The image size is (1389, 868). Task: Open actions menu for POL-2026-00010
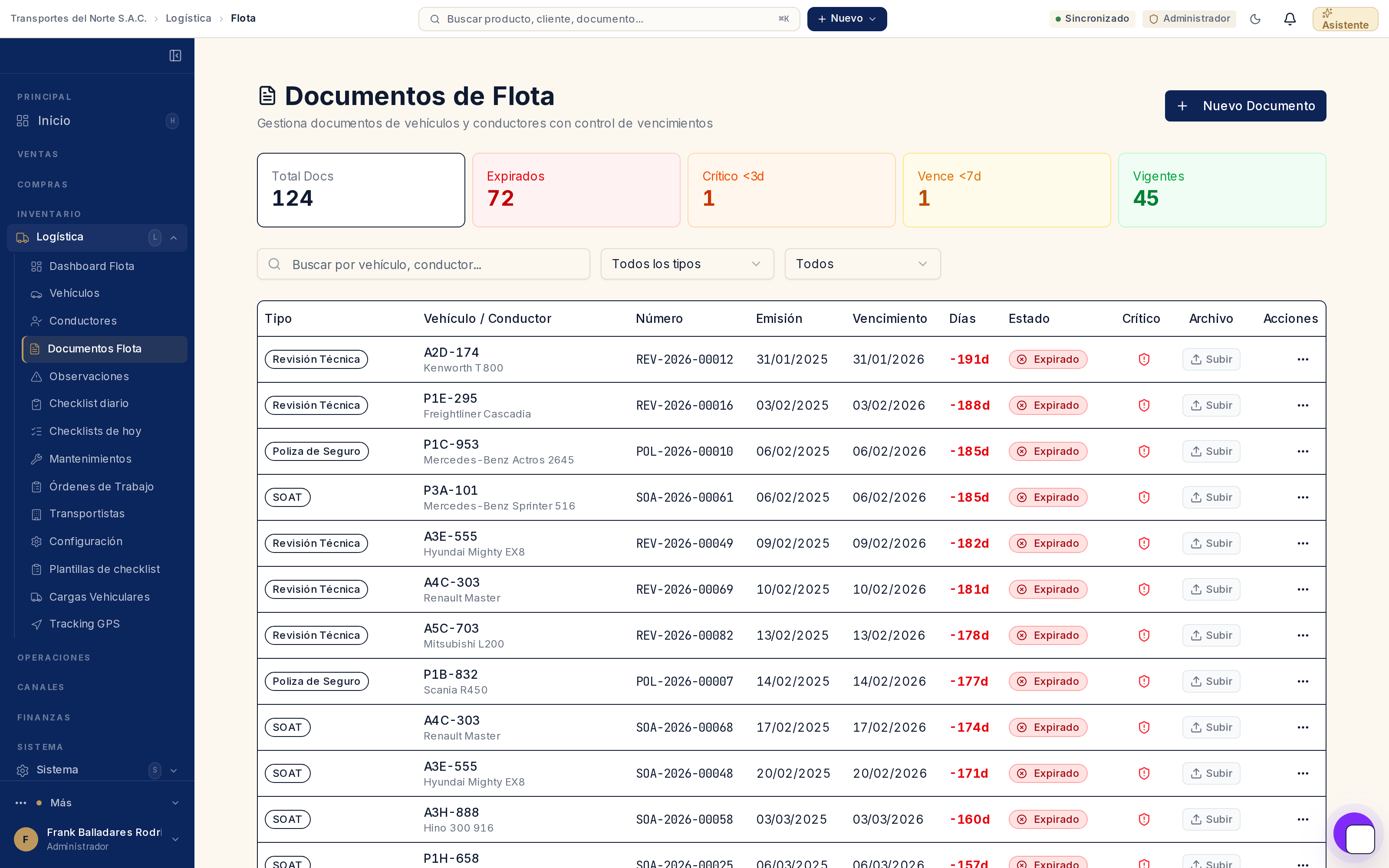click(1303, 451)
